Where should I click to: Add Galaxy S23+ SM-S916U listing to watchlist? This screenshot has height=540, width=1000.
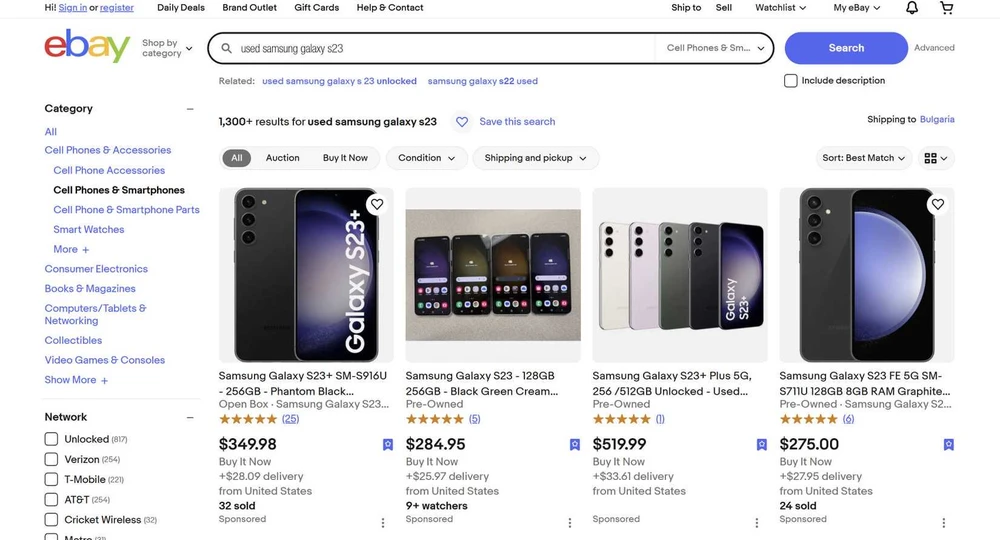click(x=377, y=204)
